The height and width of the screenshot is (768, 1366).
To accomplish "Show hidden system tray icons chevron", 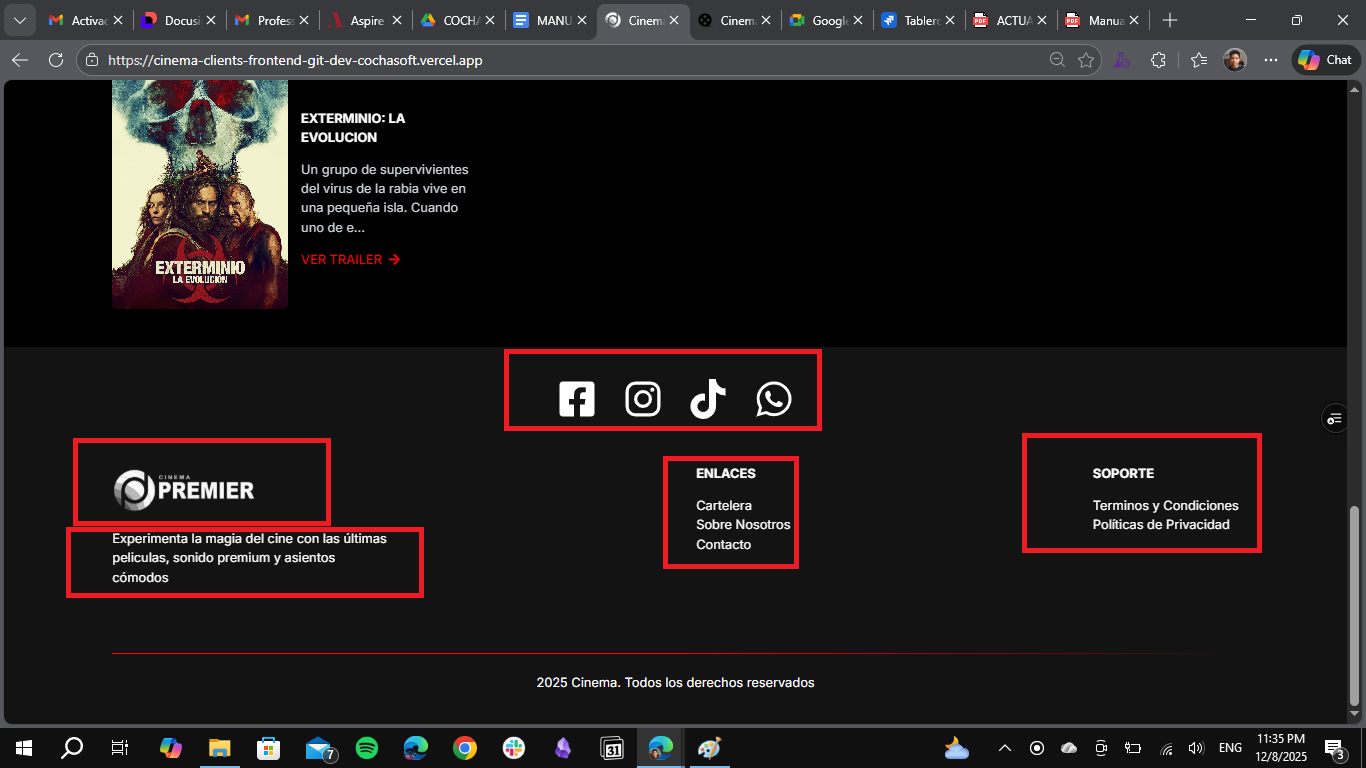I will pos(1005,748).
